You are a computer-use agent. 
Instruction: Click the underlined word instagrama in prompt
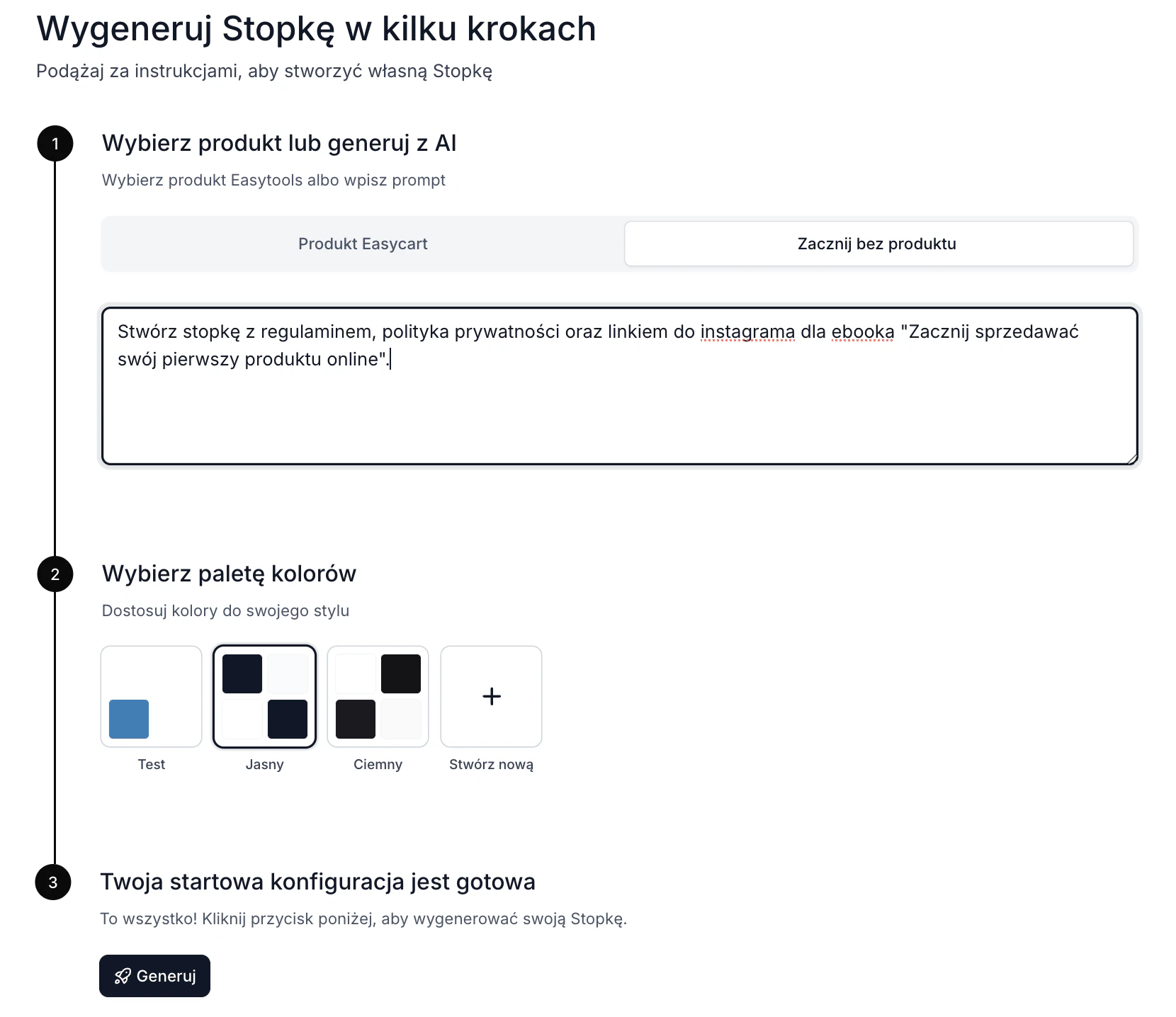pyautogui.click(x=747, y=332)
